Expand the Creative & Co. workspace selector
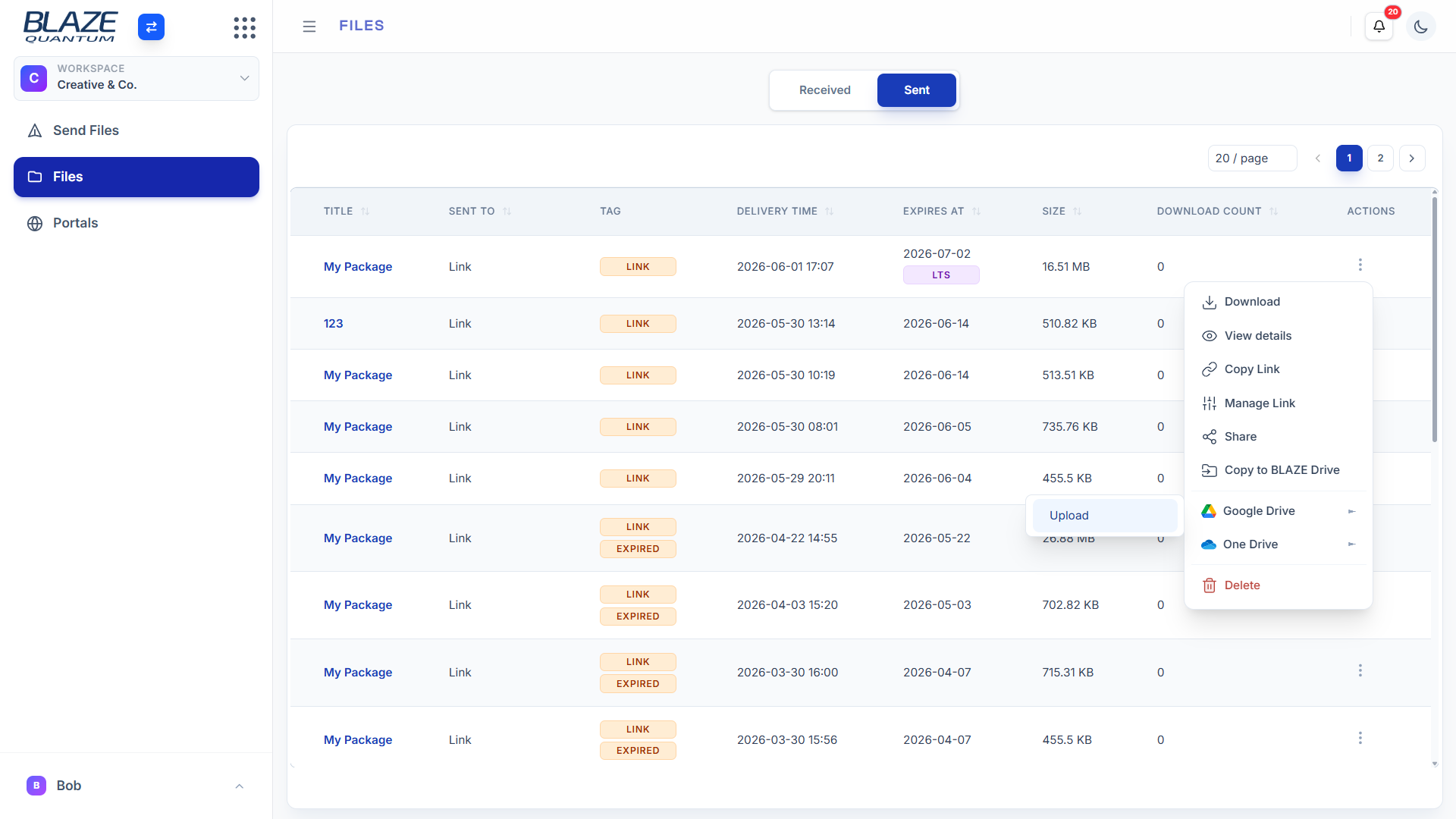 click(136, 78)
